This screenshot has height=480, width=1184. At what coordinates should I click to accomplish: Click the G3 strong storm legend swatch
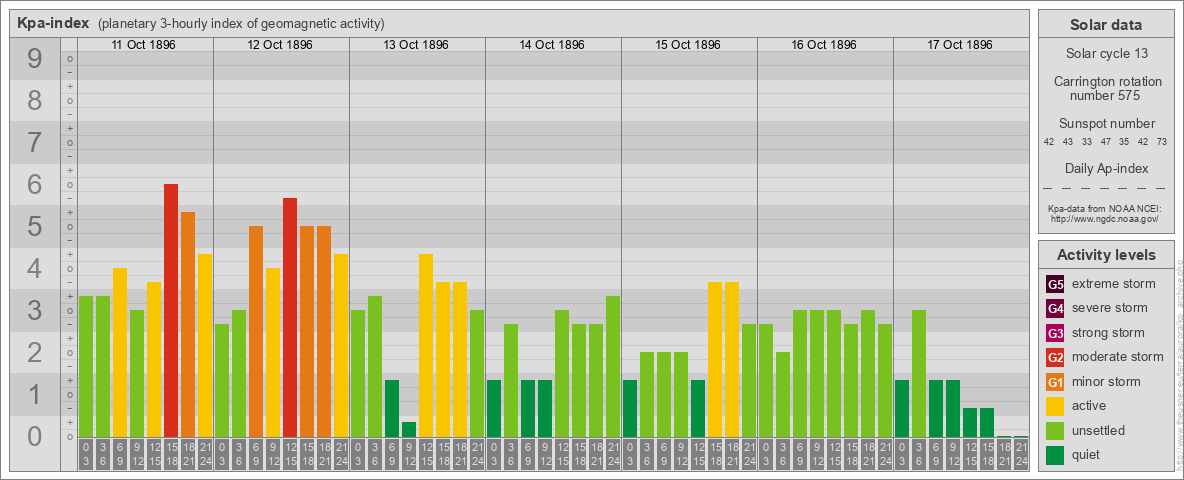[x=1055, y=333]
